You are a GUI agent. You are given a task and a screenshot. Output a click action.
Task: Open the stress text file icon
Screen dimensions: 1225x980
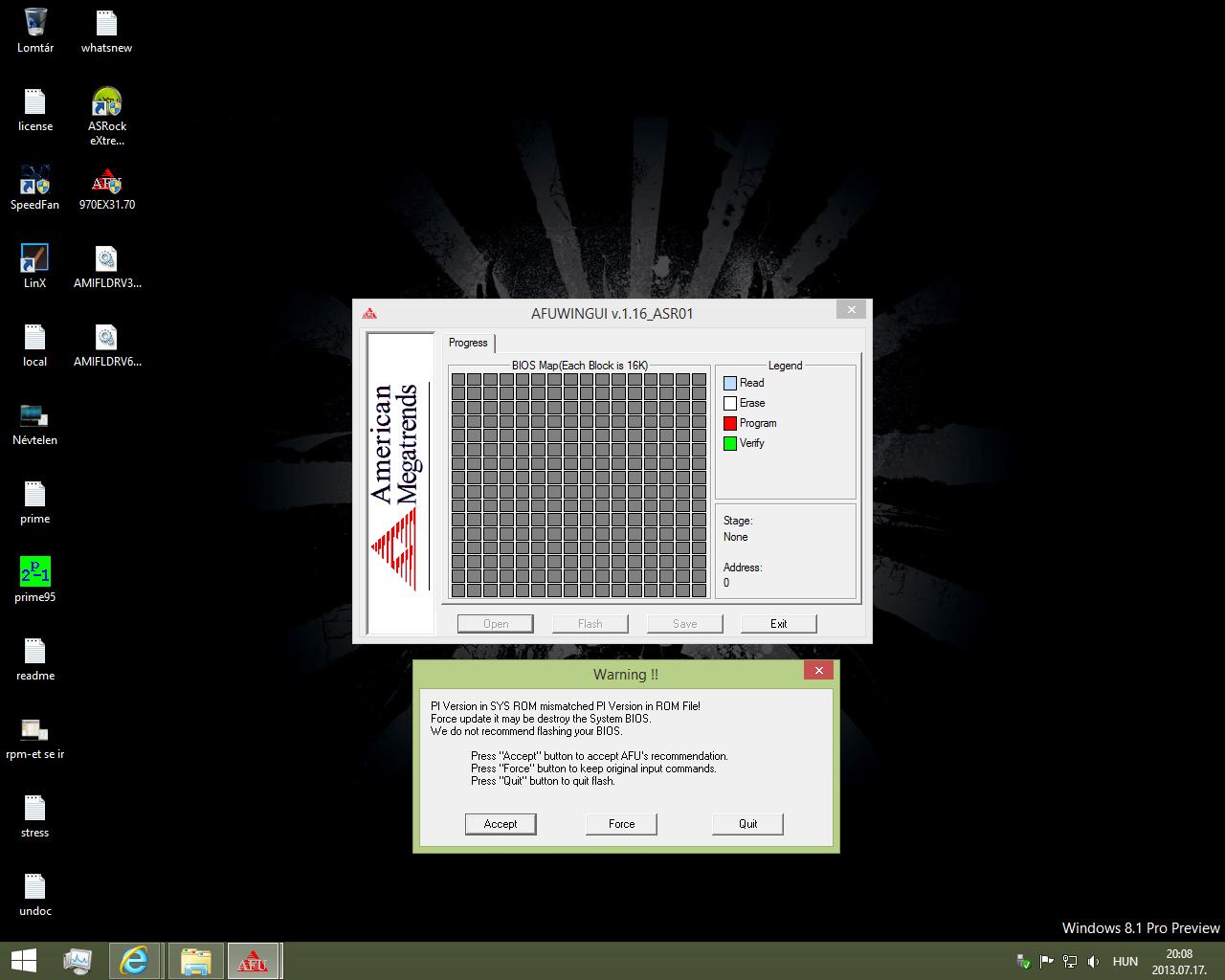(35, 815)
